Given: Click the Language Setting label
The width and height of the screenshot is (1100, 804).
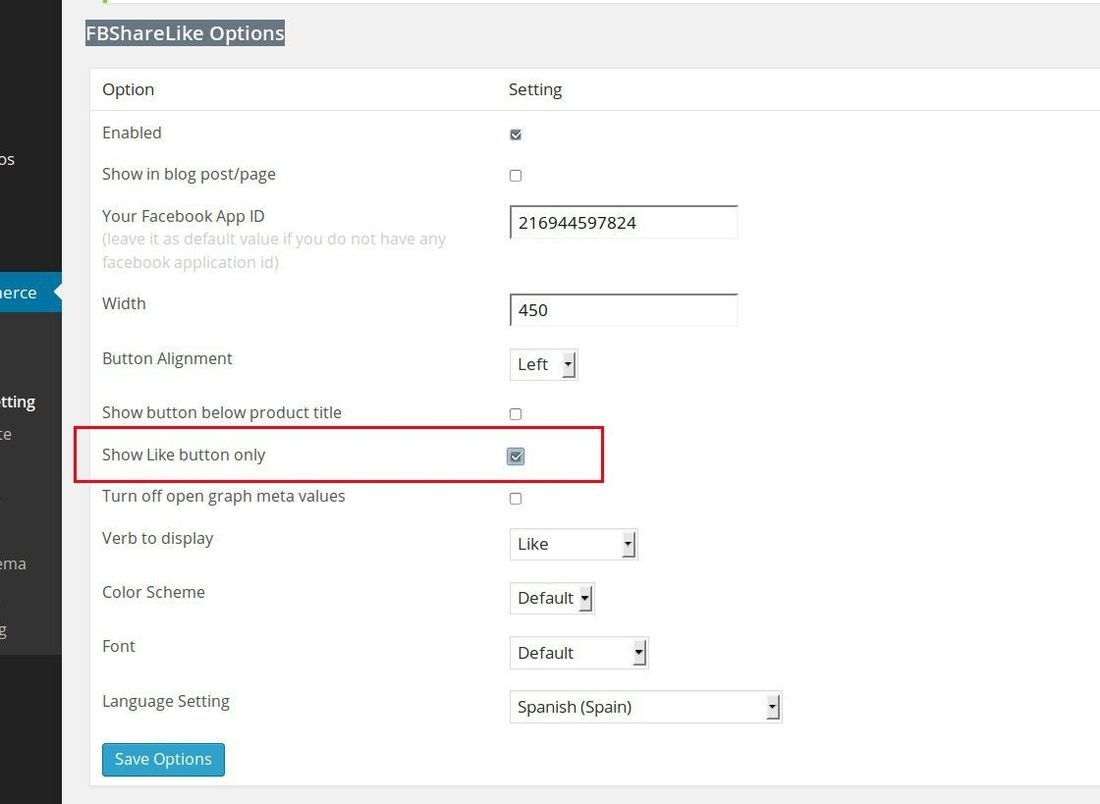Looking at the screenshot, I should coord(166,702).
